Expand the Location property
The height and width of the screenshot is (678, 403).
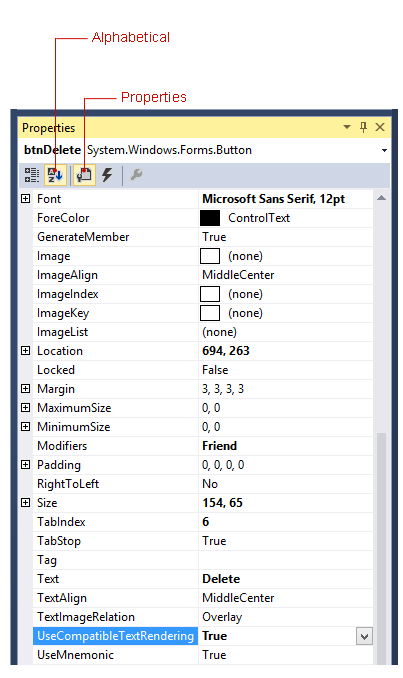click(x=26, y=350)
